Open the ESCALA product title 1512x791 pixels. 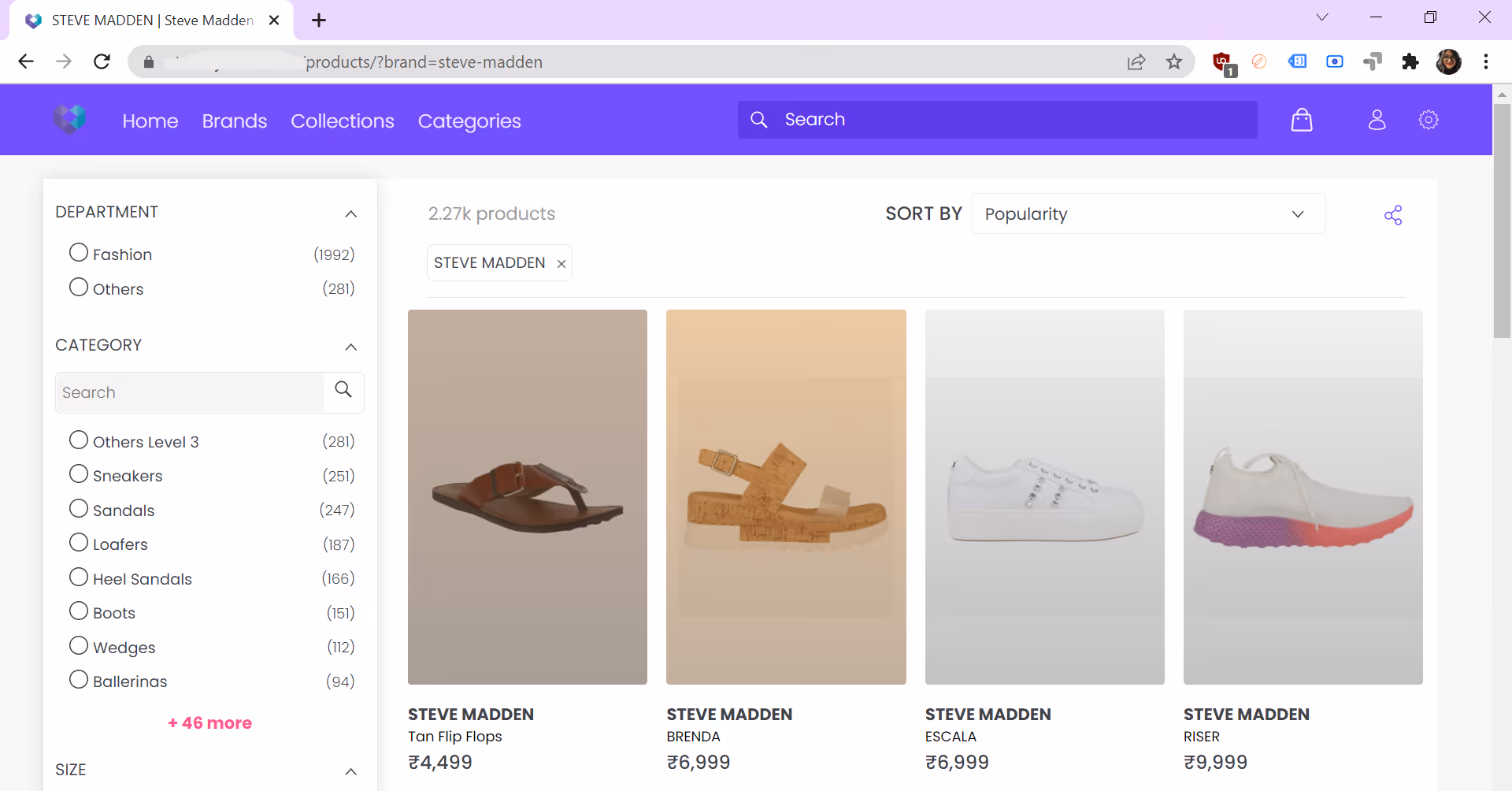[x=951, y=737]
